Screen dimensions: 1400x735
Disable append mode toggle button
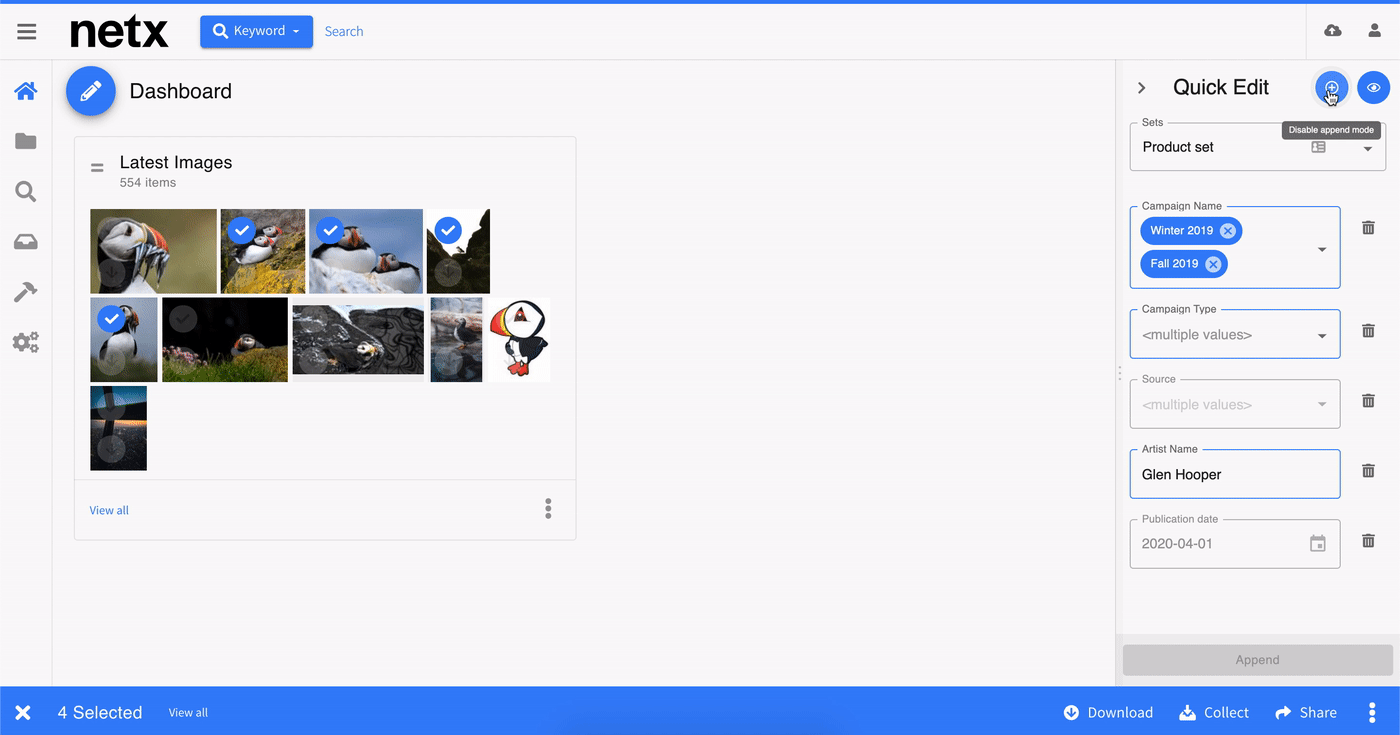1331,88
